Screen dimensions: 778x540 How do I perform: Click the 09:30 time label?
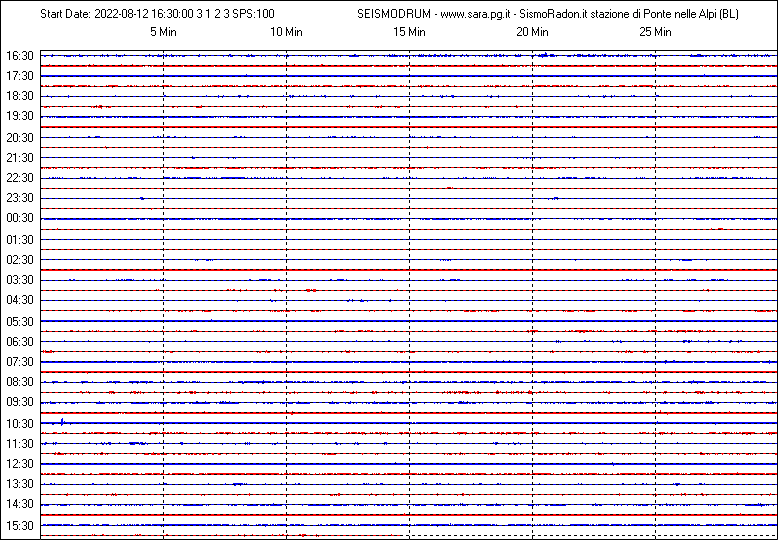coord(20,402)
